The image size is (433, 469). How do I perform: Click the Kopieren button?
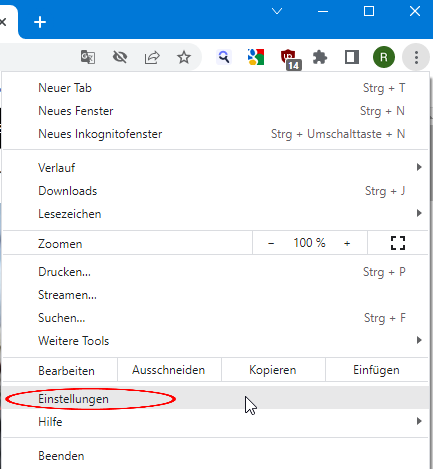click(x=273, y=370)
